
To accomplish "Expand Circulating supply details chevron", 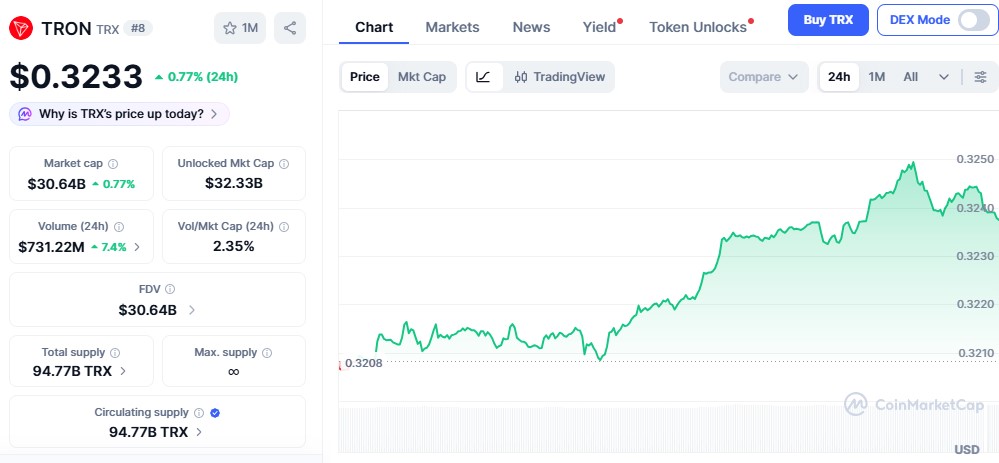I will pyautogui.click(x=199, y=432).
